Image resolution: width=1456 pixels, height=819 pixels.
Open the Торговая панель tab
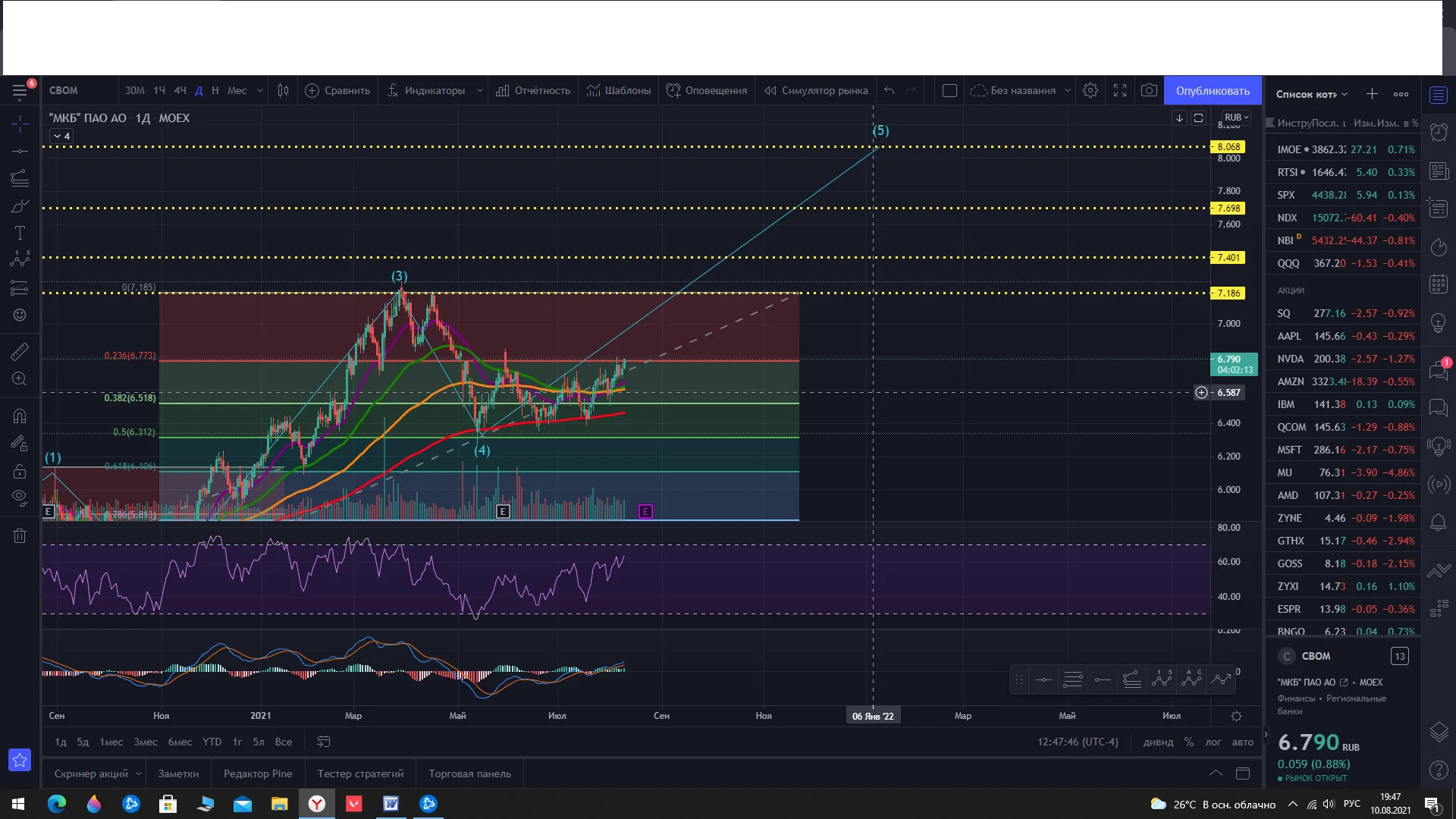click(x=470, y=773)
